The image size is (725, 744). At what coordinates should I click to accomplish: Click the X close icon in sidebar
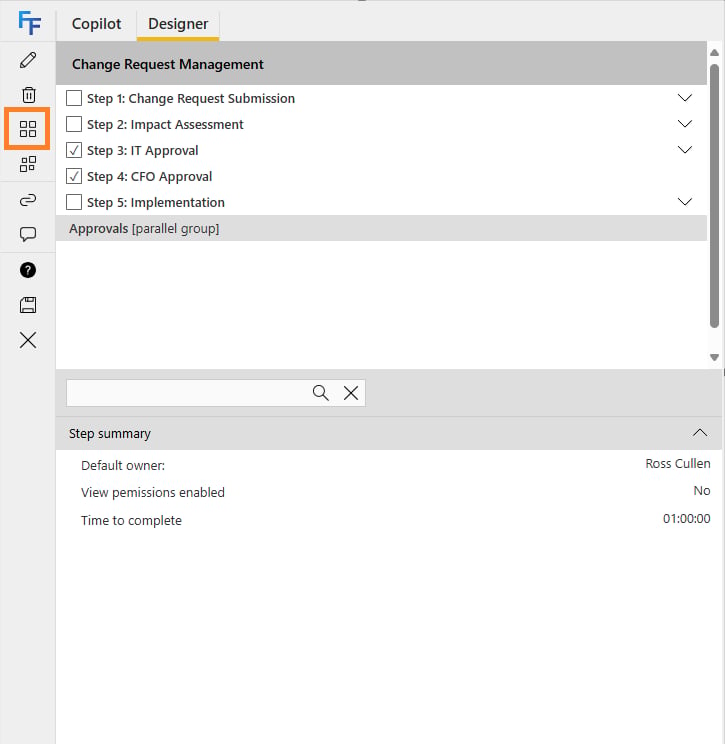pyautogui.click(x=28, y=340)
